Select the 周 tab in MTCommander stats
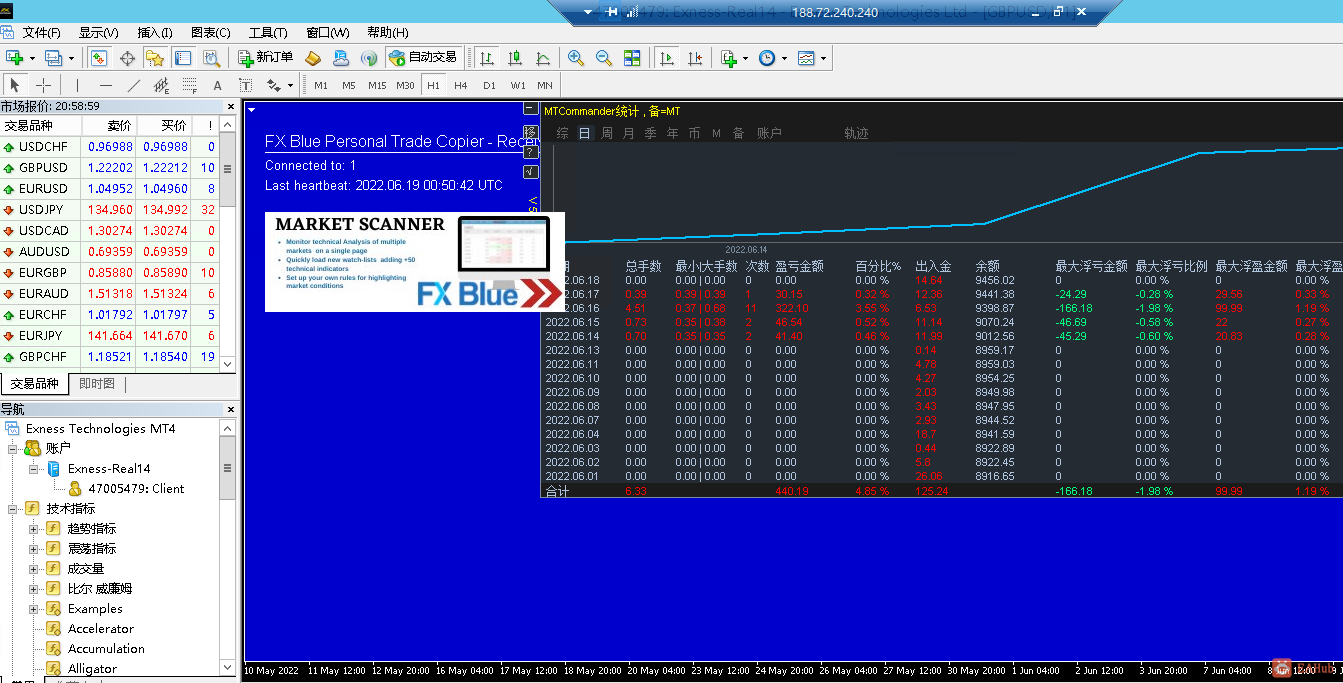The width and height of the screenshot is (1343, 683). point(607,133)
